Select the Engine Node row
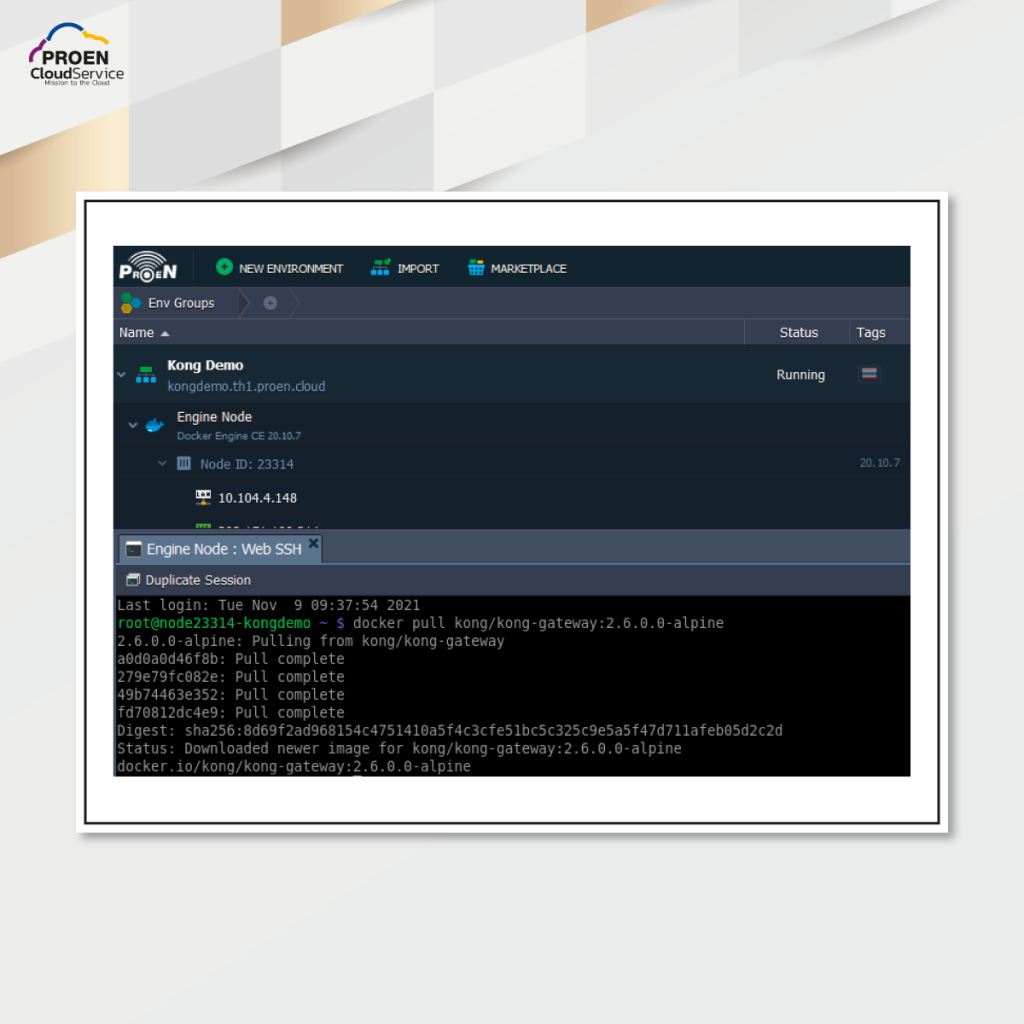1024x1024 pixels. [511, 425]
